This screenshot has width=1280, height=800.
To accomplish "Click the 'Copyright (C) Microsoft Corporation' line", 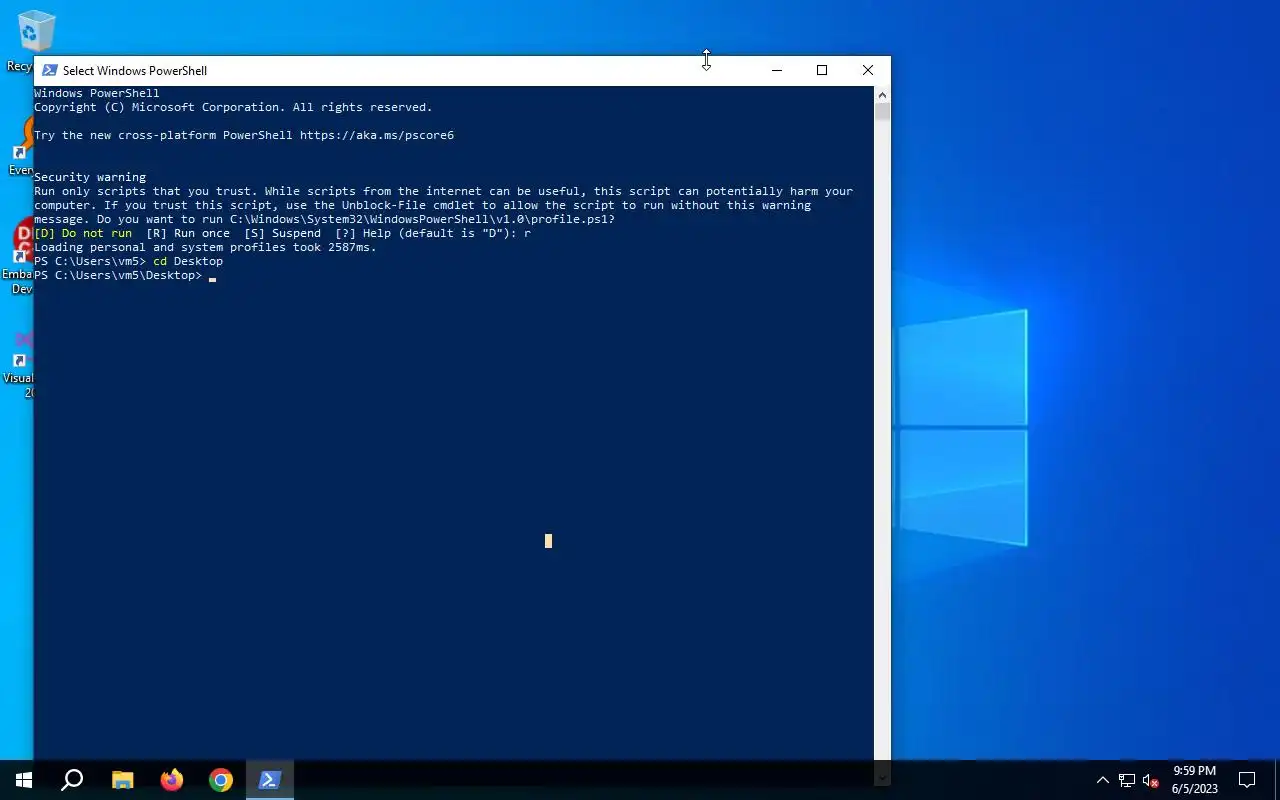I will 233,107.
